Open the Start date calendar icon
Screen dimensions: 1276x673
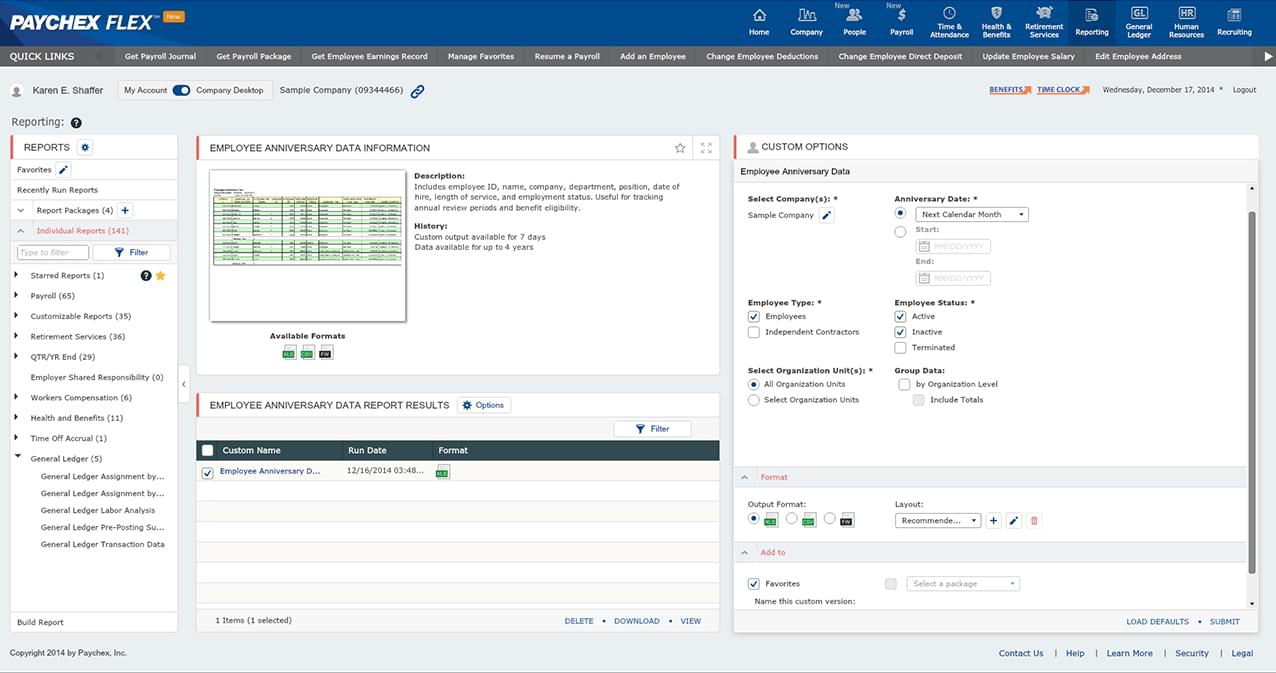[x=924, y=246]
